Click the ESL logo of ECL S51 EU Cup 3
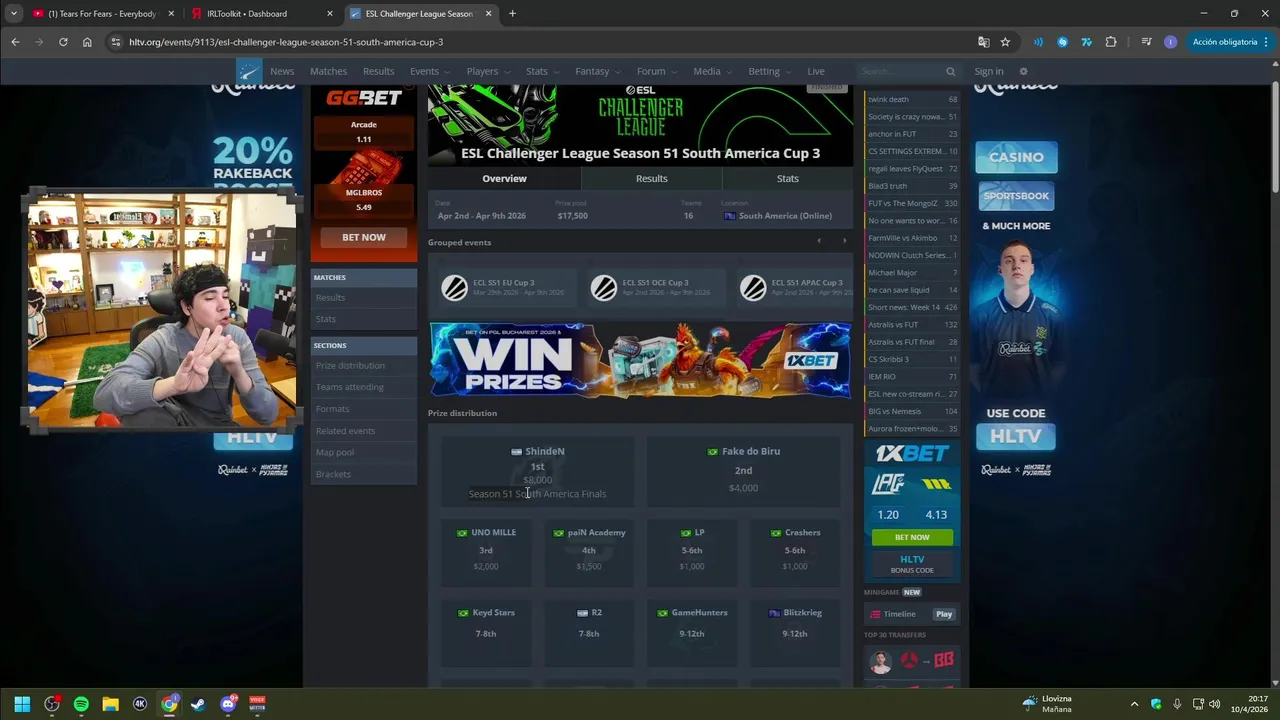This screenshot has width=1280, height=720. click(x=454, y=288)
